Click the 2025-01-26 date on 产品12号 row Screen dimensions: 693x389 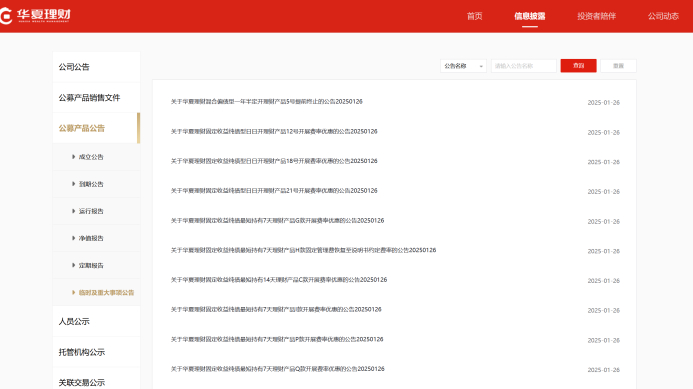point(604,132)
